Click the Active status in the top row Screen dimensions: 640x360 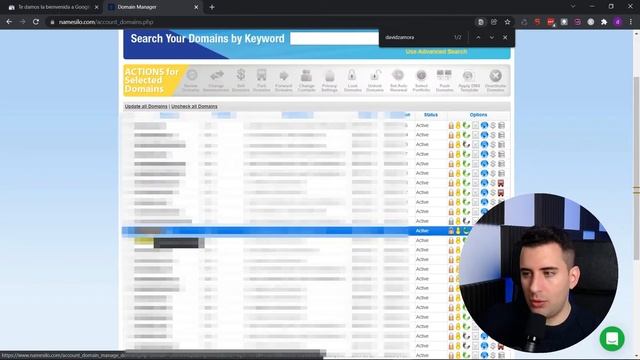[x=422, y=125]
